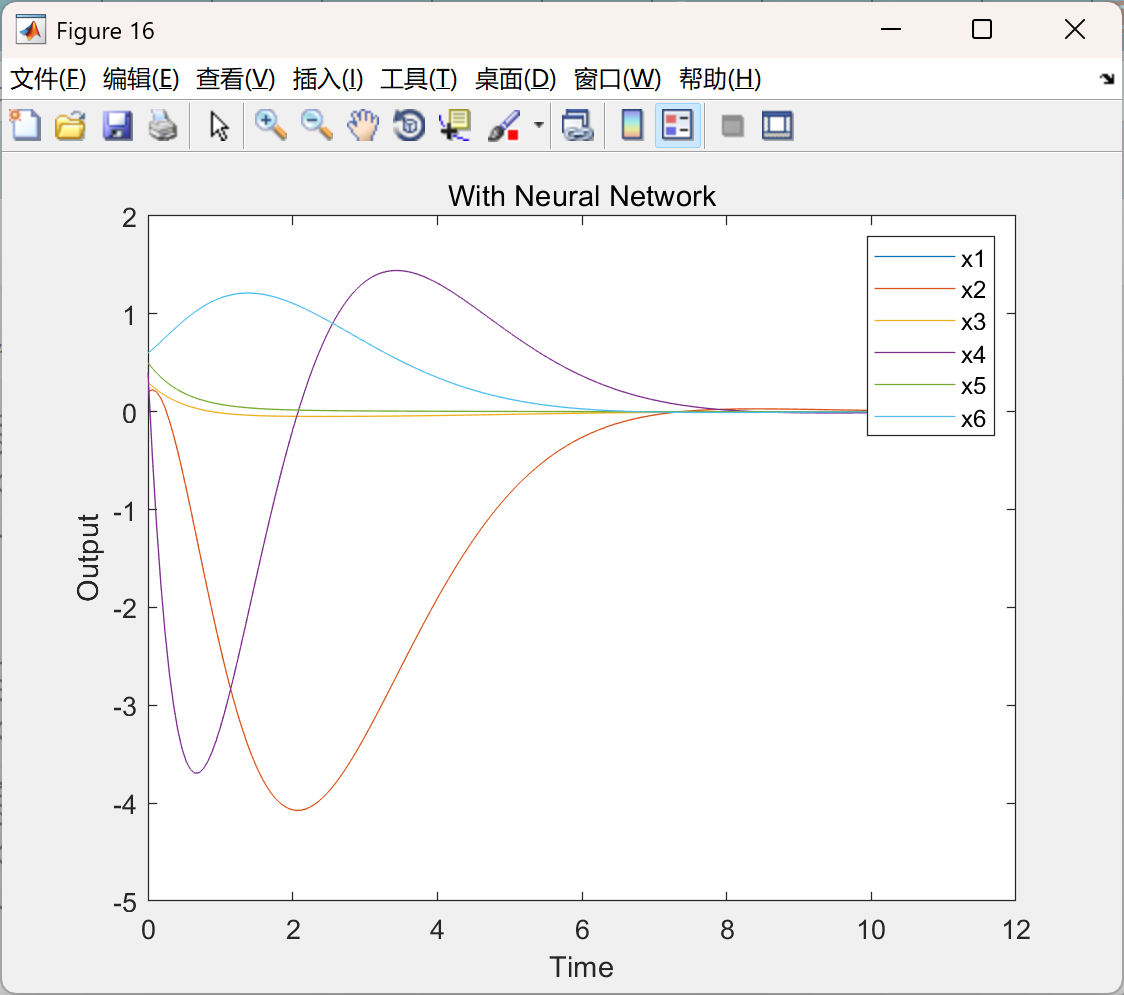
Task: Open the 插入(I) menu
Action: [328, 79]
